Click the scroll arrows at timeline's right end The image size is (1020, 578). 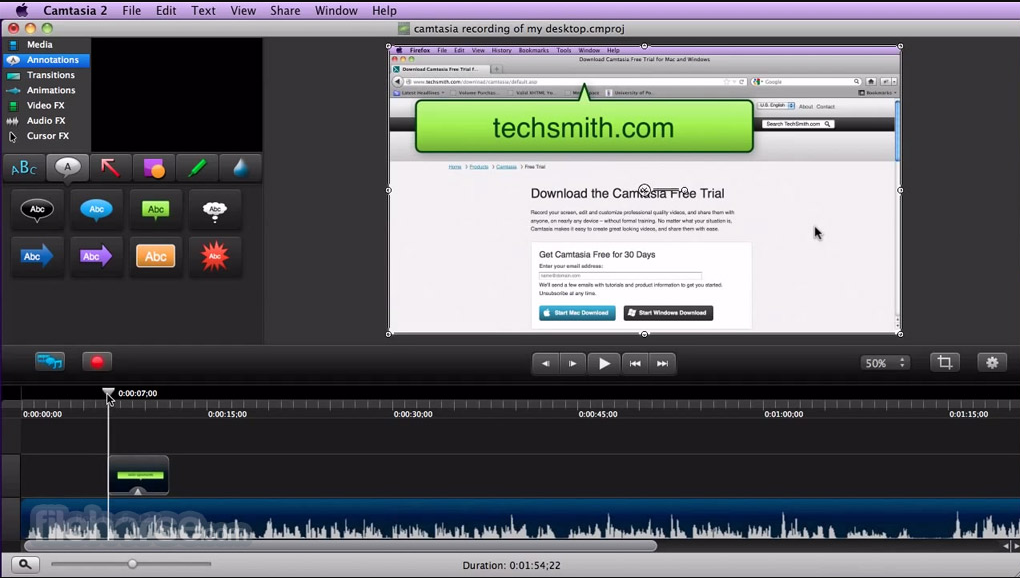click(x=1010, y=546)
